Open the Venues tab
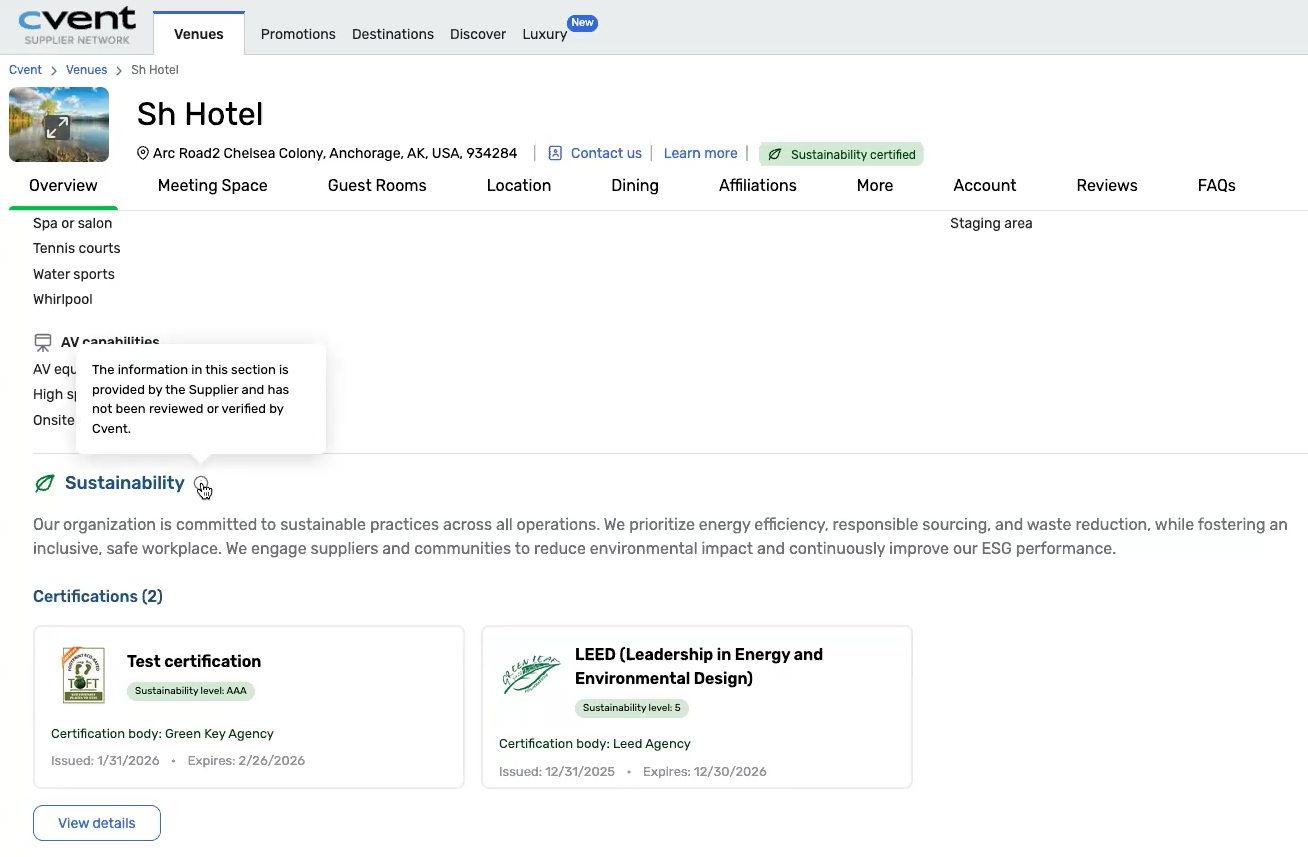 [198, 34]
